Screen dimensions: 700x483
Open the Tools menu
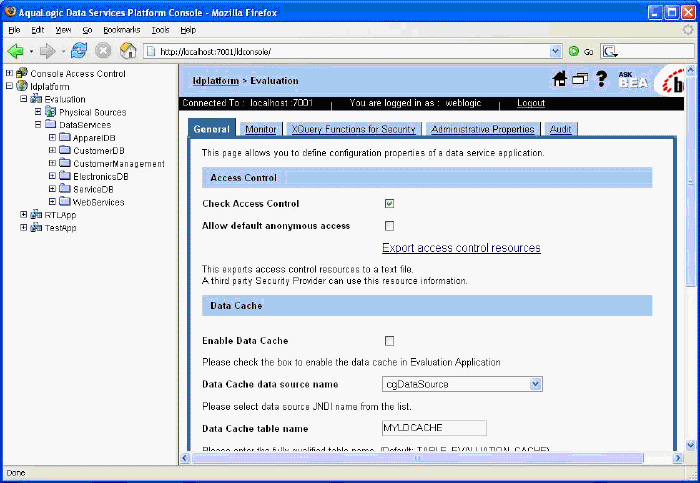pyautogui.click(x=160, y=30)
